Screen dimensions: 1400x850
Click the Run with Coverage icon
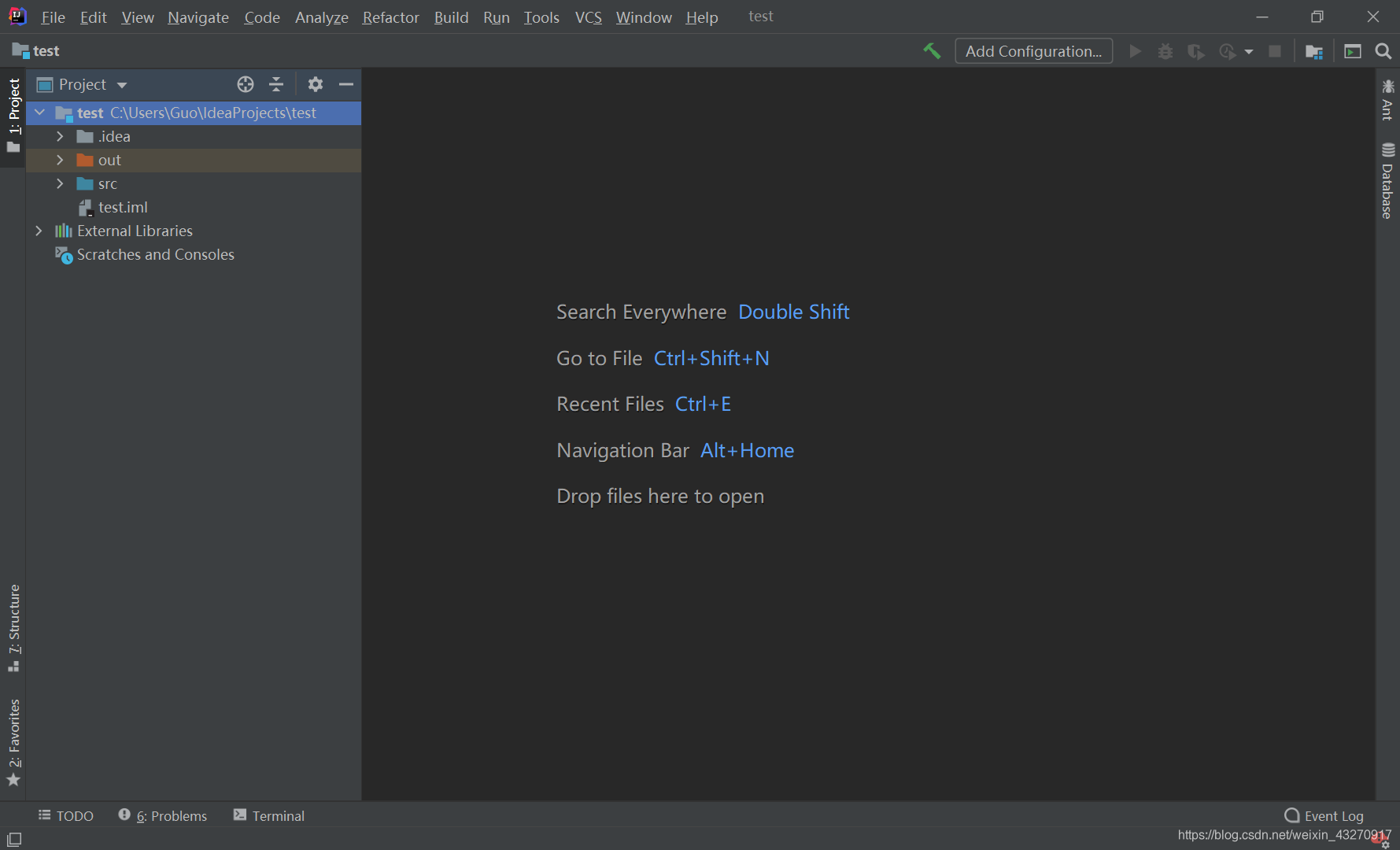pyautogui.click(x=1196, y=51)
